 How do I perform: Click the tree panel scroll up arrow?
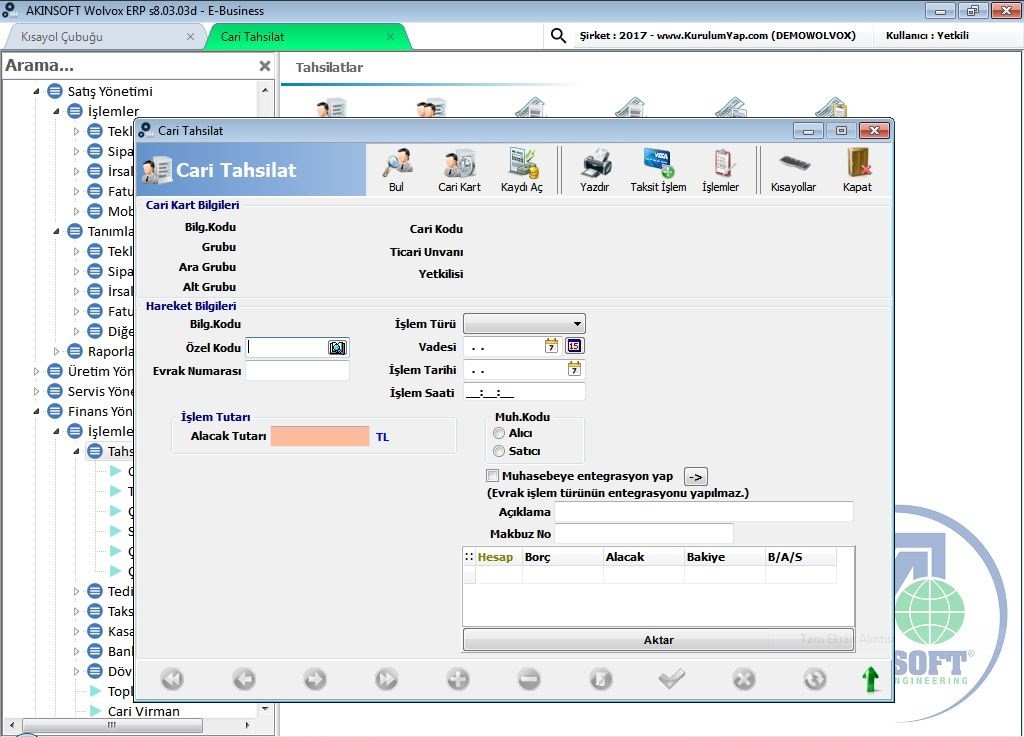[x=264, y=90]
